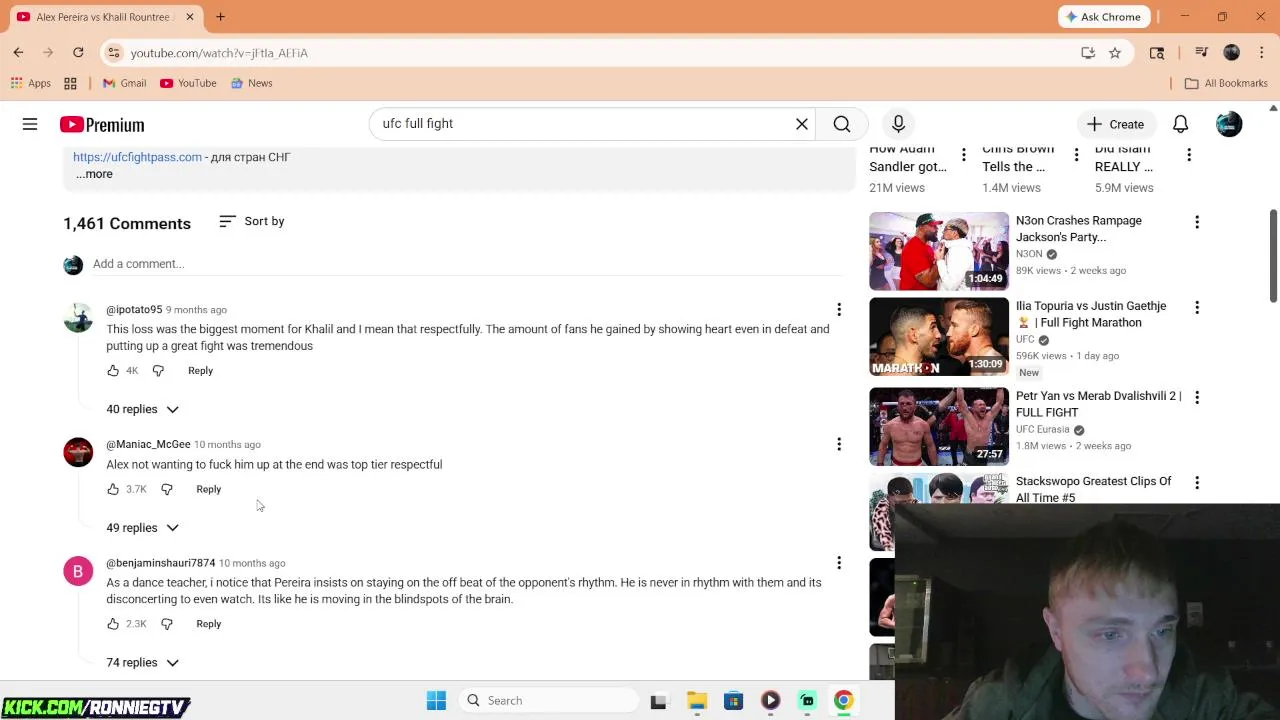Expand 49 replies under @Maniac_McGee
This screenshot has width=1280, height=720.
click(x=142, y=528)
